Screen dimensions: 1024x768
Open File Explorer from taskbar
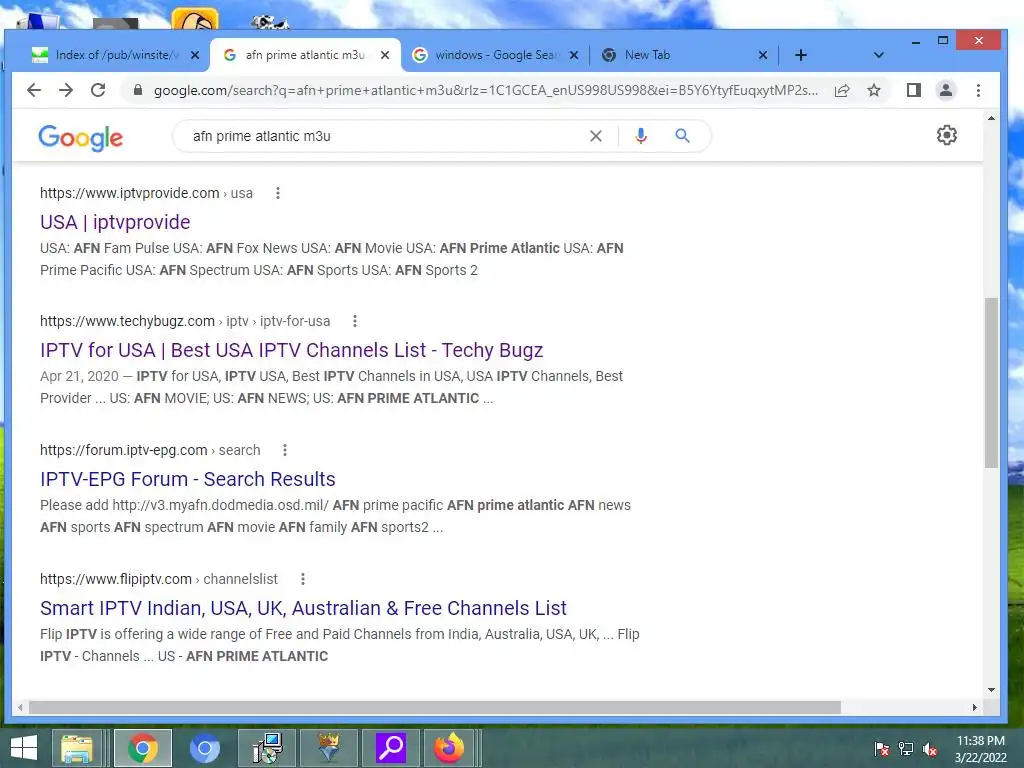(77, 748)
